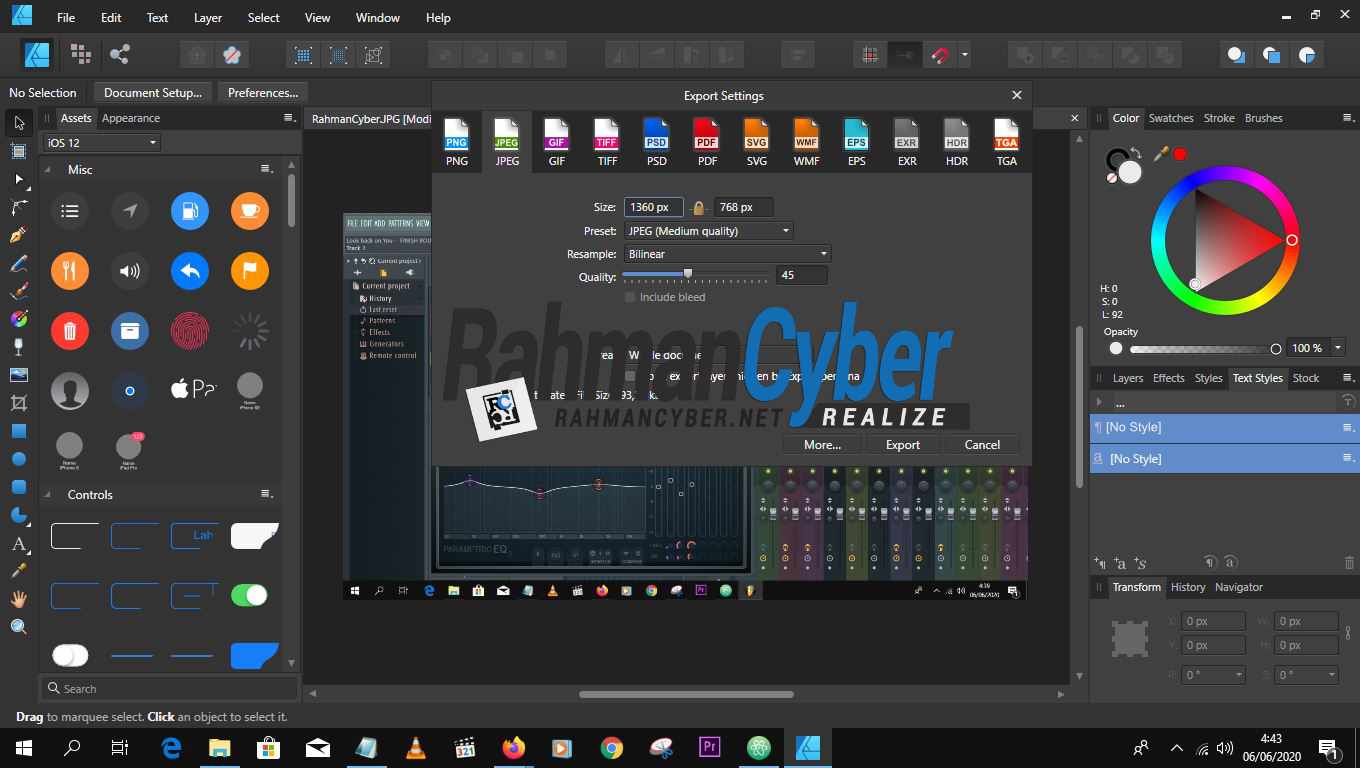Image resolution: width=1360 pixels, height=768 pixels.
Task: Toggle the Include bleed checkbox
Action: 630,297
